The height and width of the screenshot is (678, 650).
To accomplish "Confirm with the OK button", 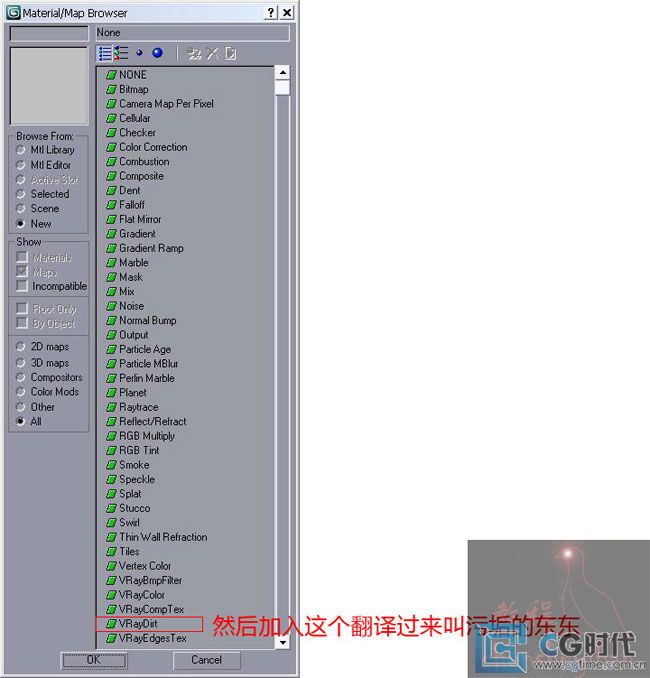I will pyautogui.click(x=94, y=660).
